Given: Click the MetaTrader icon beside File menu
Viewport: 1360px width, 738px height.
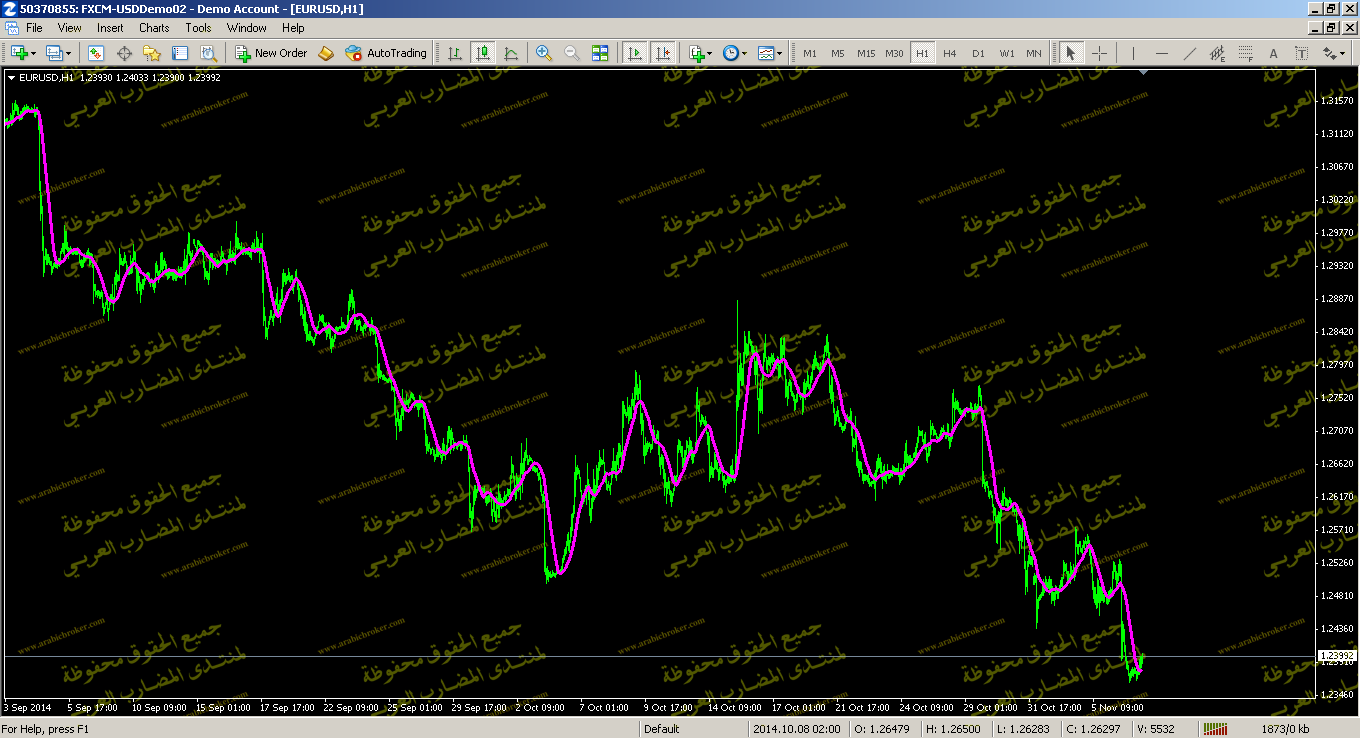Looking at the screenshot, I should coord(10,28).
